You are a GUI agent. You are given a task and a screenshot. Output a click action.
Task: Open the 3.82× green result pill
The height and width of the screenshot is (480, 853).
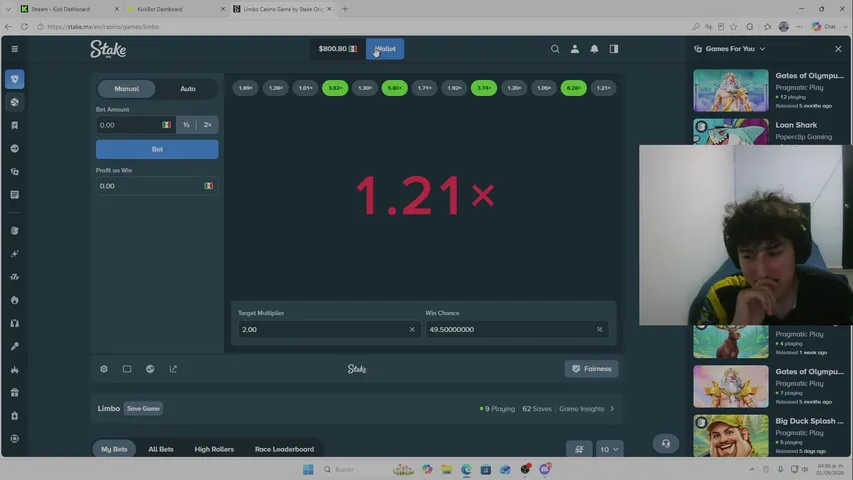[x=335, y=88]
